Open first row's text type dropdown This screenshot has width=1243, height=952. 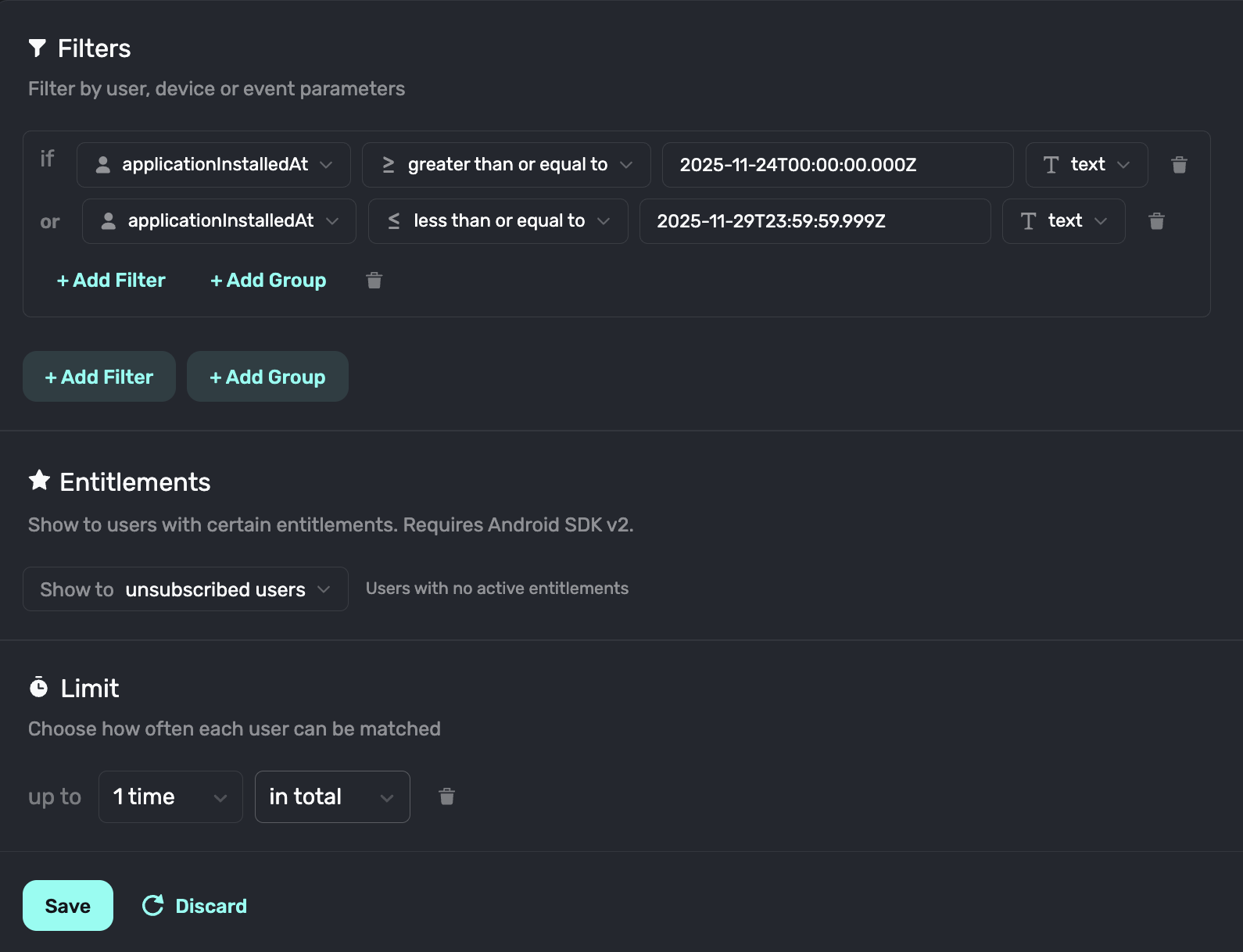pos(1086,165)
